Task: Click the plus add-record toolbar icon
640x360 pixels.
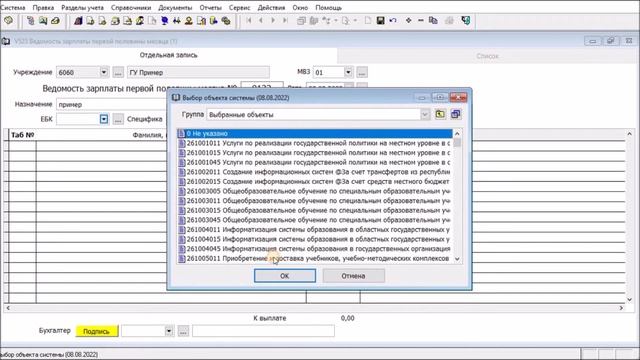Action: click(x=408, y=20)
